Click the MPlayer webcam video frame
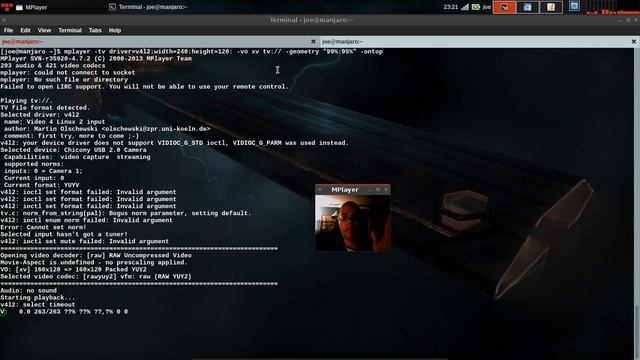 353,223
